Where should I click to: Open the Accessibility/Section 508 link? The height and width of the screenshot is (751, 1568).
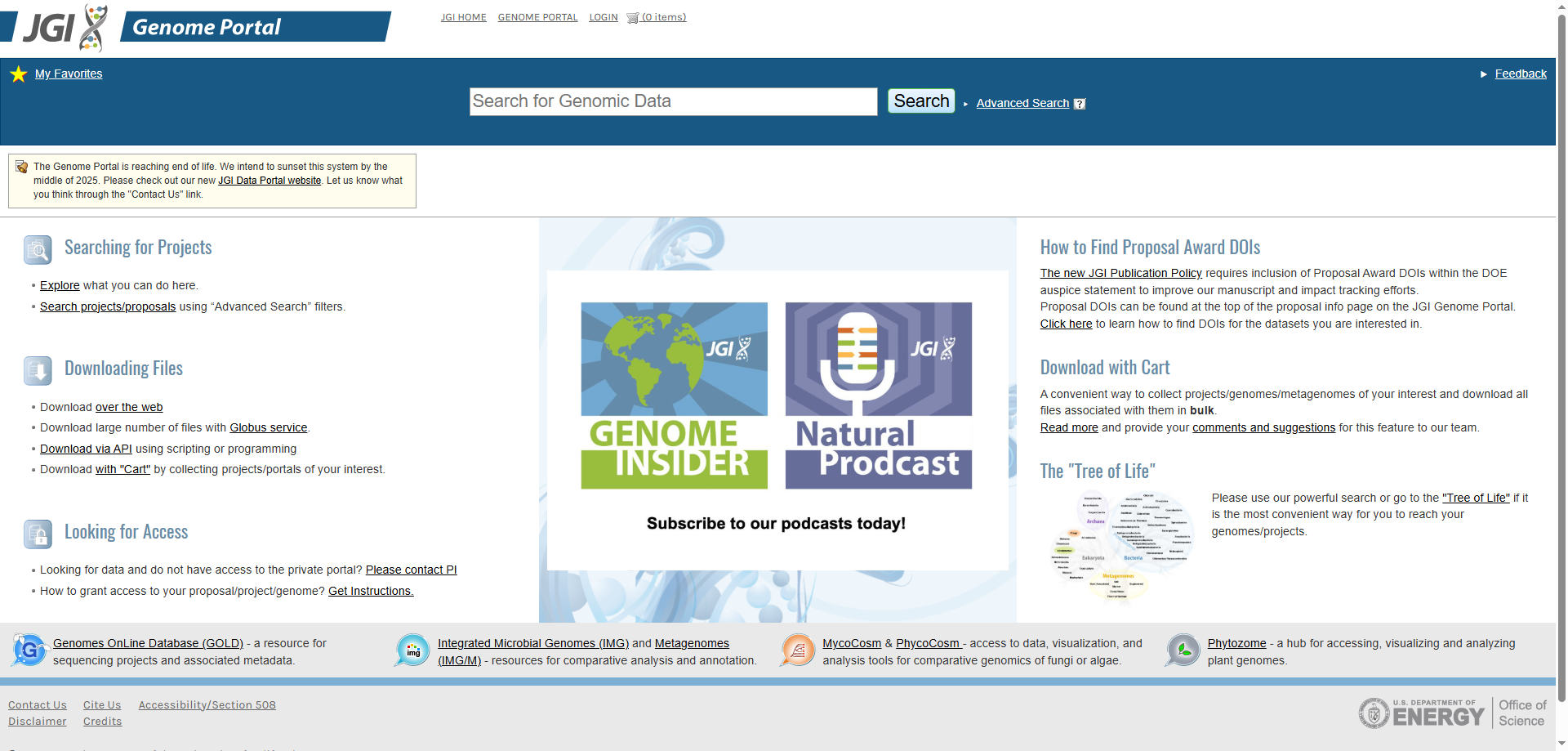click(207, 705)
